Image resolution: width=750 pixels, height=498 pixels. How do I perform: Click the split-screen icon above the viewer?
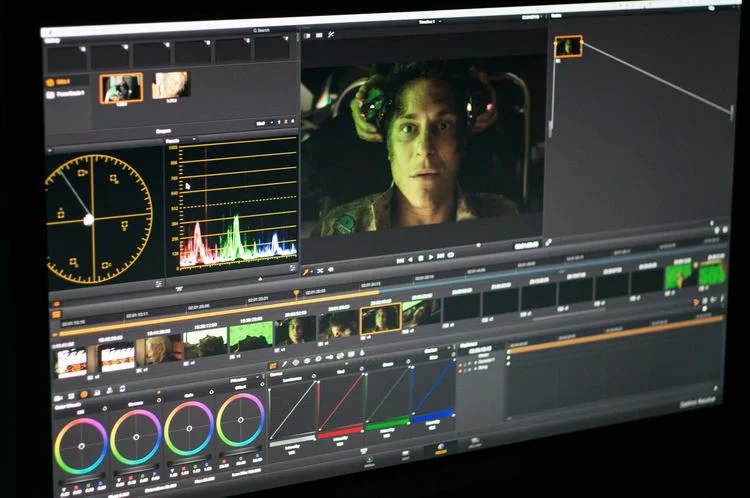307,35
